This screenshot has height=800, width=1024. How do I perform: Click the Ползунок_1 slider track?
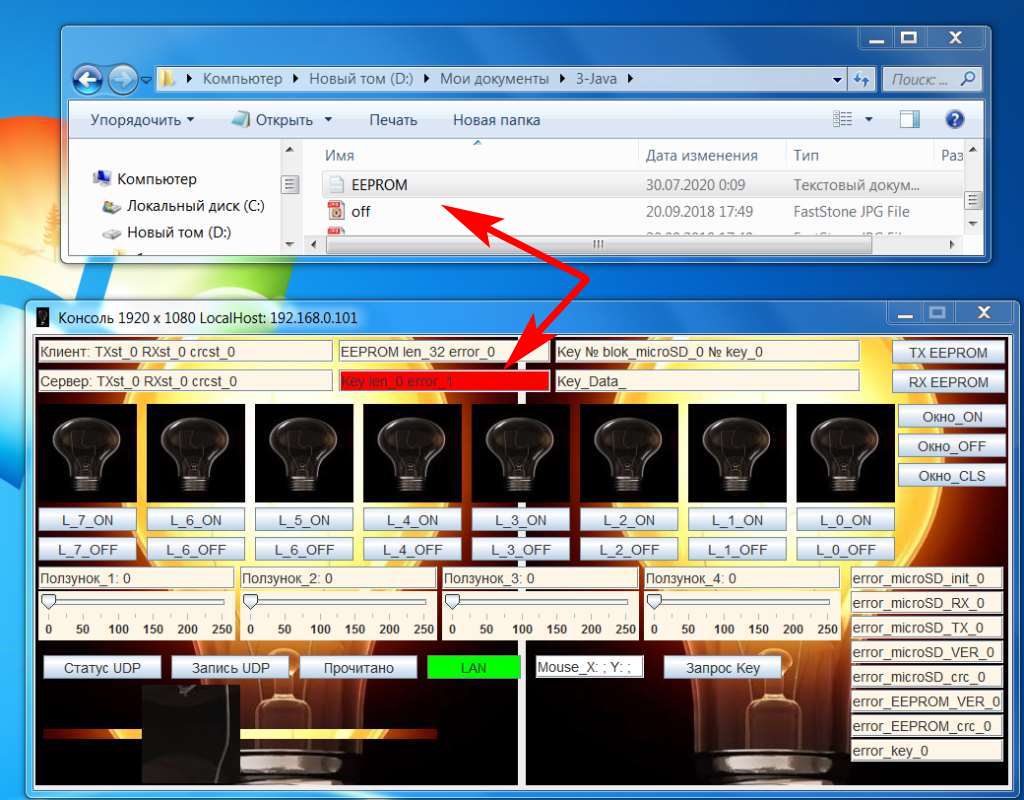[135, 602]
